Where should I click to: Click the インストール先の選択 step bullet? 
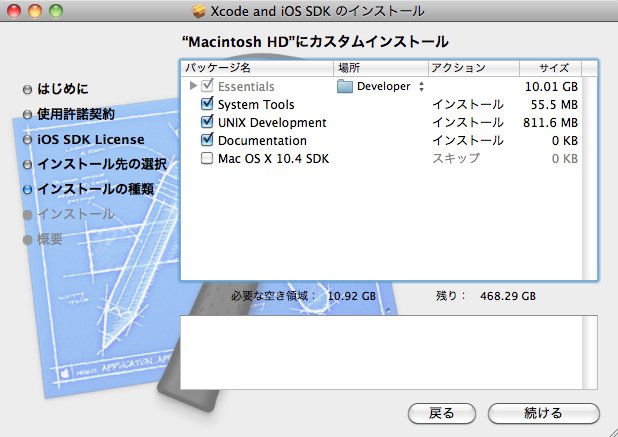coord(27,164)
